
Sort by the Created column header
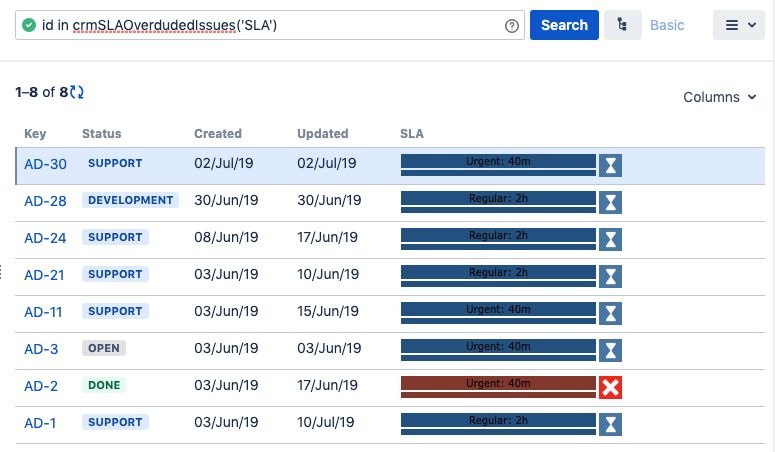(218, 133)
